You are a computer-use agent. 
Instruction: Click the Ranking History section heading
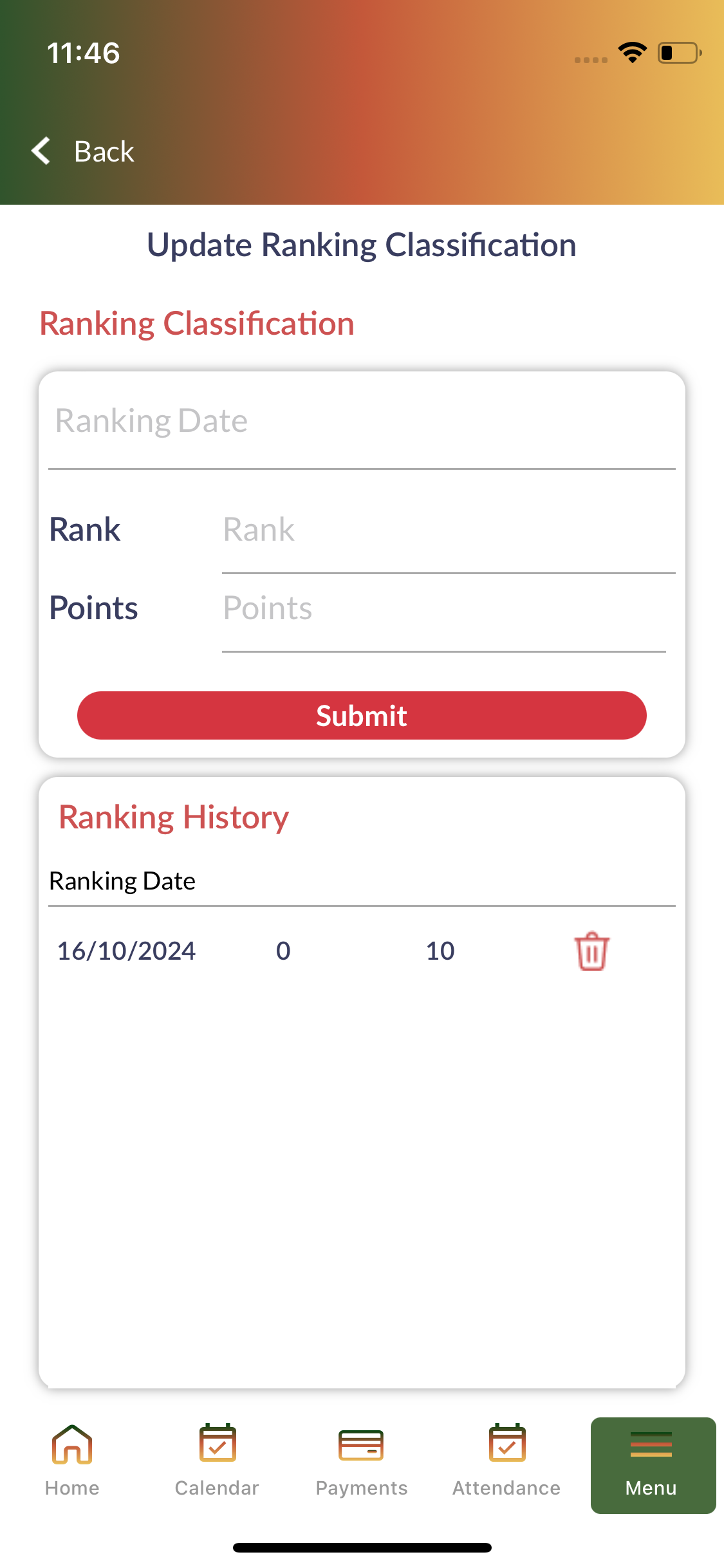[x=174, y=817]
